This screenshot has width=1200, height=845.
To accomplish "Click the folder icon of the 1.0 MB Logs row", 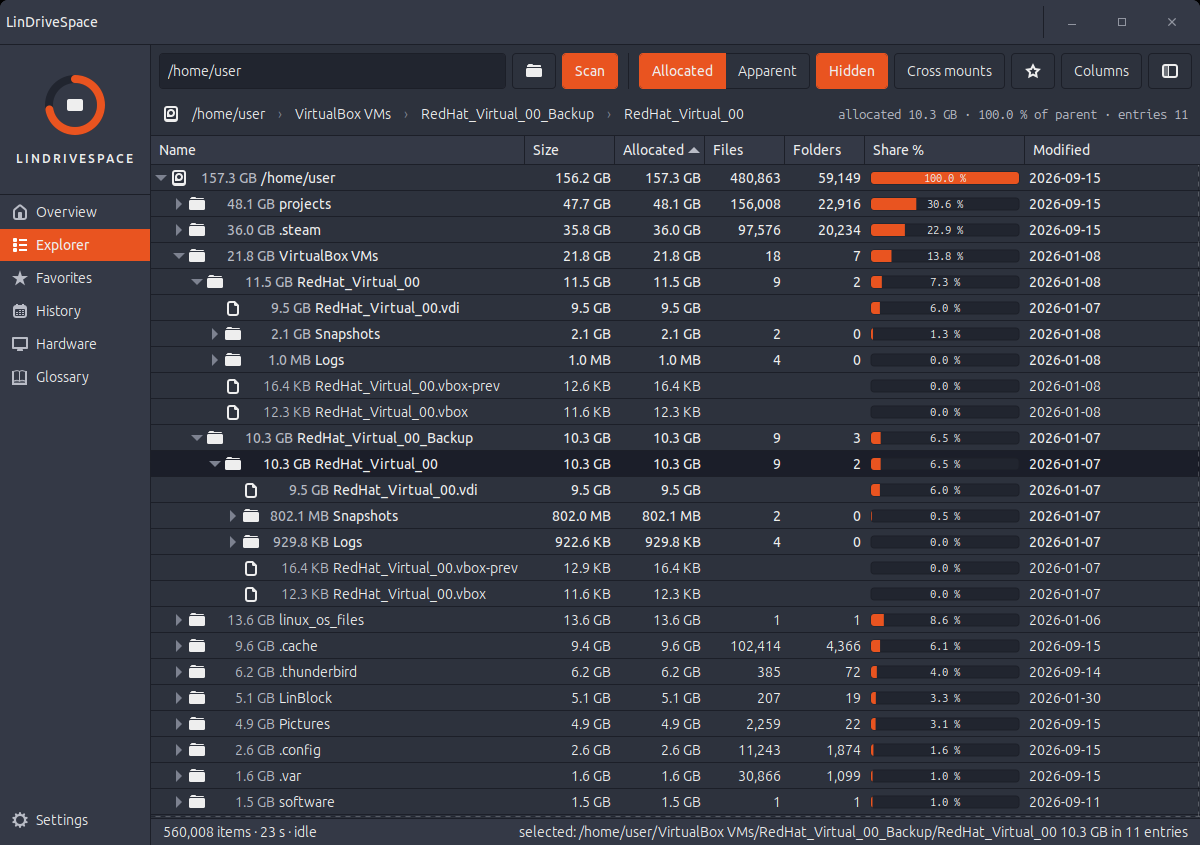I will click(x=233, y=360).
